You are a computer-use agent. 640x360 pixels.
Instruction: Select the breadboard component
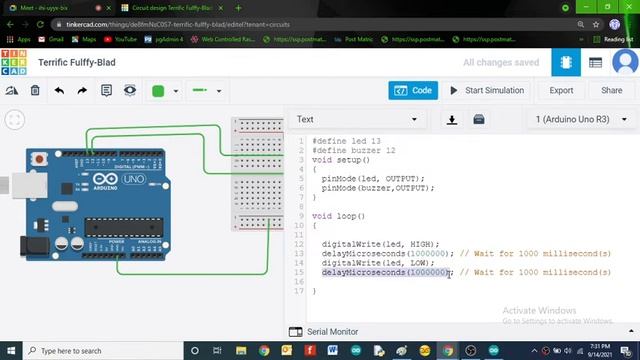(x=258, y=174)
